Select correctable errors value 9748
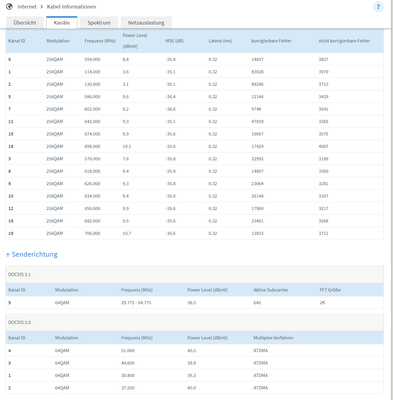 pos(256,109)
